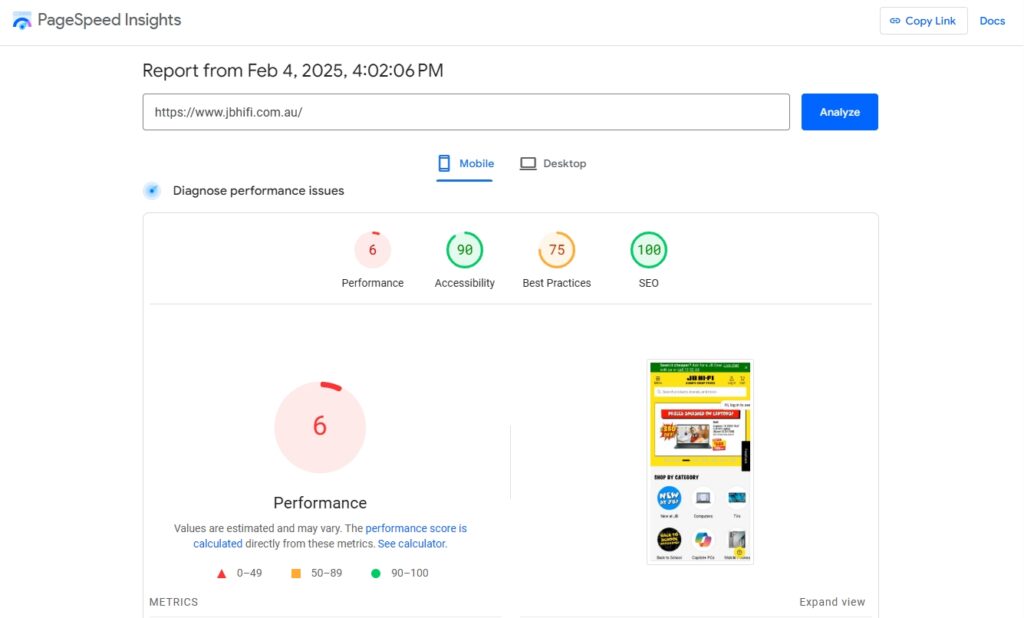The width and height of the screenshot is (1024, 618).
Task: Open Expand view below the page preview
Action: tap(832, 601)
